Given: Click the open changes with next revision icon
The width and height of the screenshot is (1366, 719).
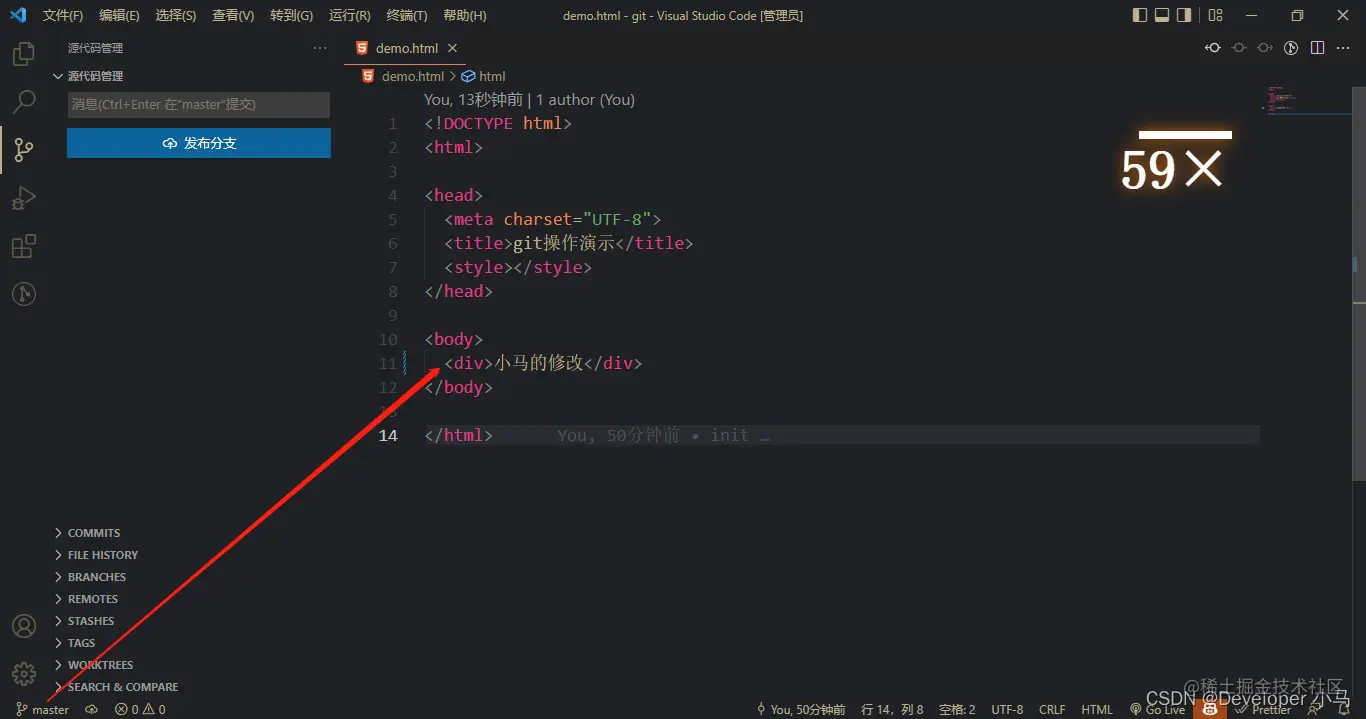Looking at the screenshot, I should coord(1265,48).
